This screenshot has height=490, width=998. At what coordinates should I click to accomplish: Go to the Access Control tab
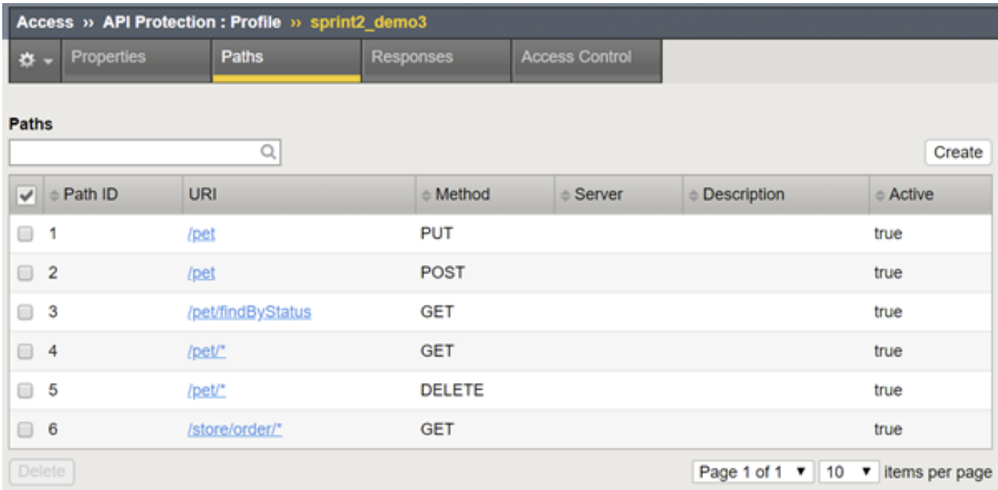(576, 58)
